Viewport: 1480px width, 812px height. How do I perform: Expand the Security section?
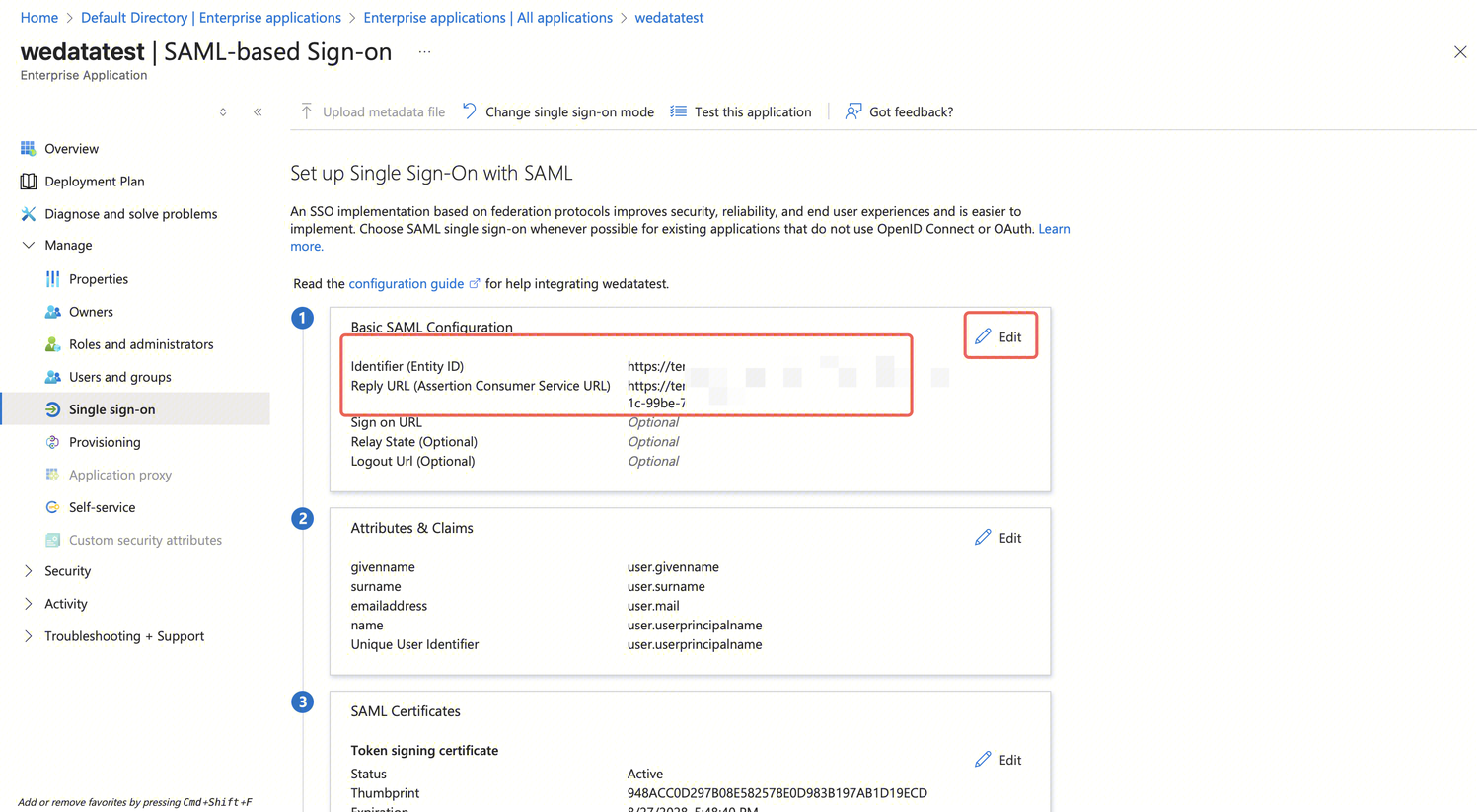28,571
